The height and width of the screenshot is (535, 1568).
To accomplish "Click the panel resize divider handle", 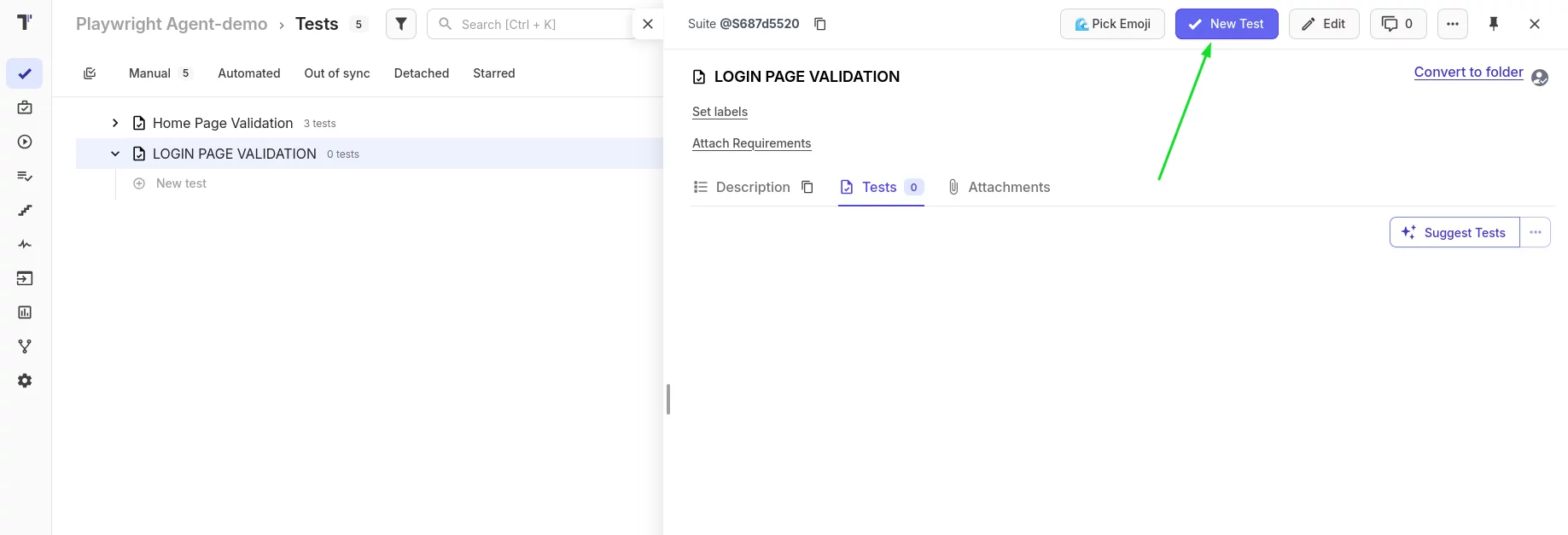I will (x=667, y=399).
